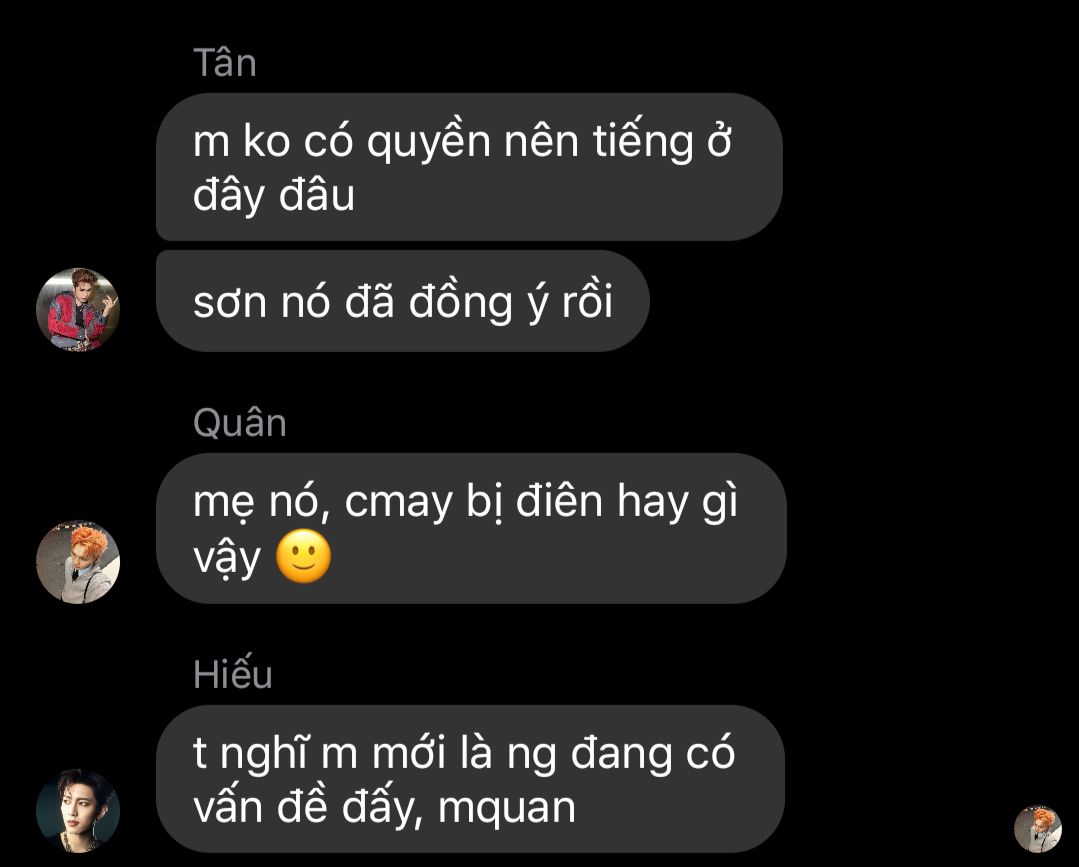Select Hiếu's message about 'vấn đề đấy, mquan'
Viewport: 1079px width, 867px height.
[x=470, y=779]
